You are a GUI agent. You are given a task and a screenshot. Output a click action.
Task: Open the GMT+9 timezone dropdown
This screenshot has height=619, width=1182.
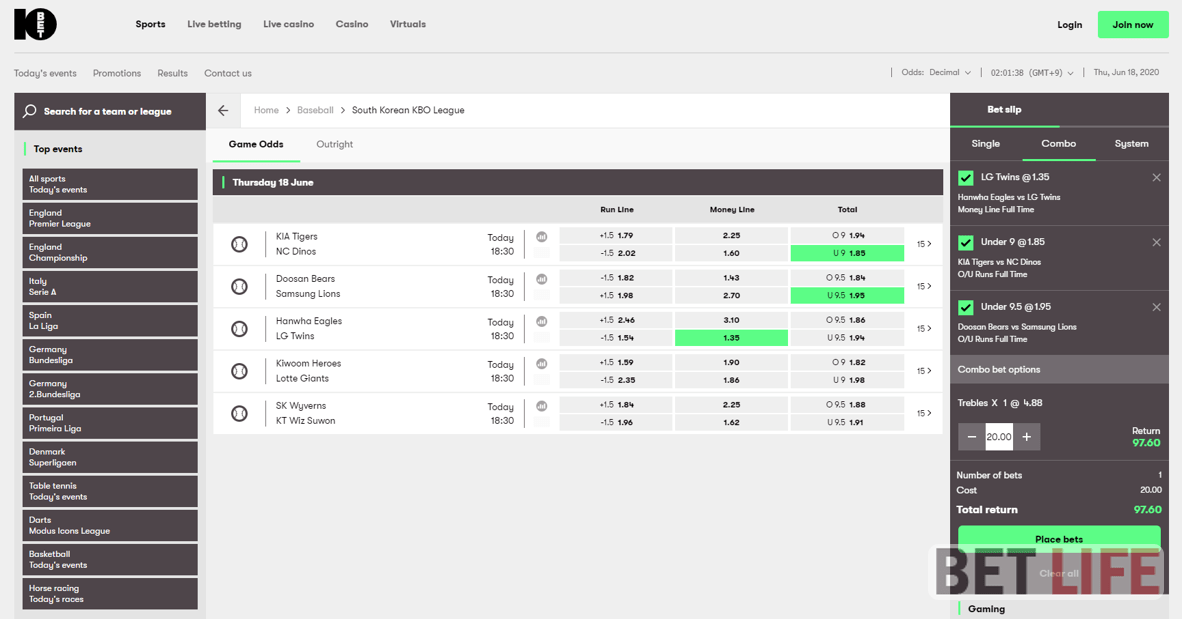coord(1032,73)
